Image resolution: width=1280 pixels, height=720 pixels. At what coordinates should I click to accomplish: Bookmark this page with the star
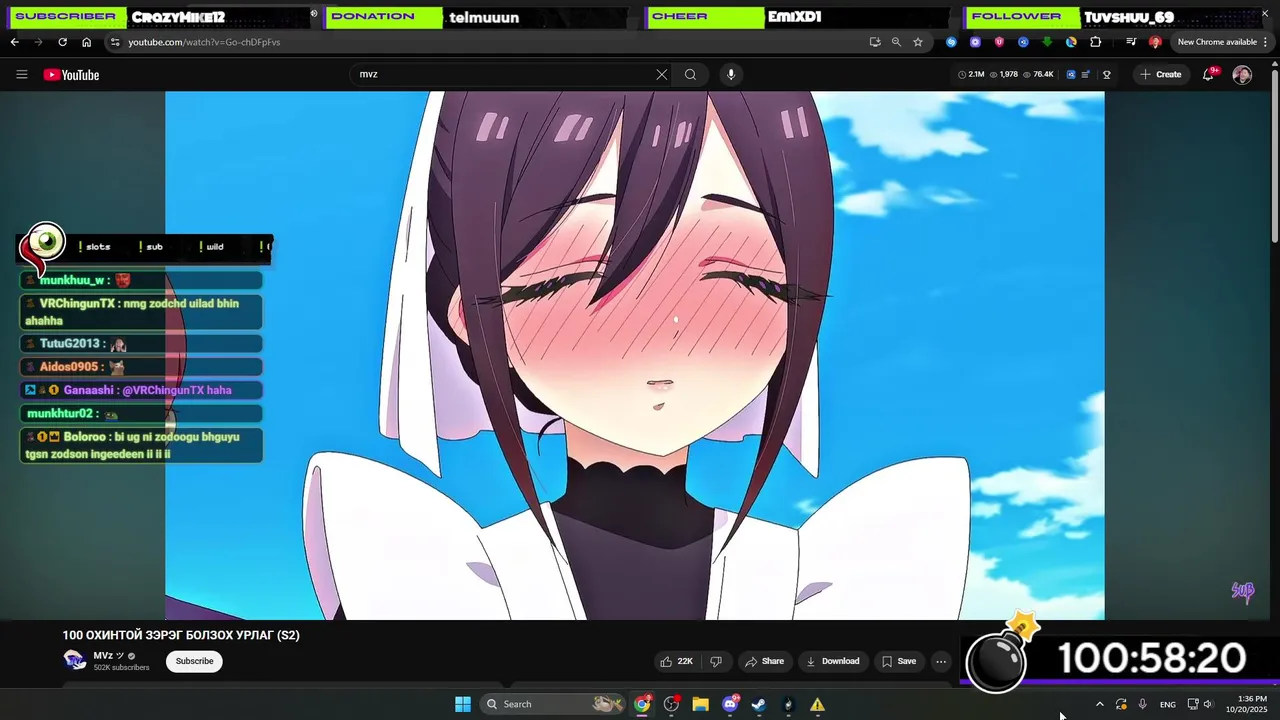click(x=918, y=42)
